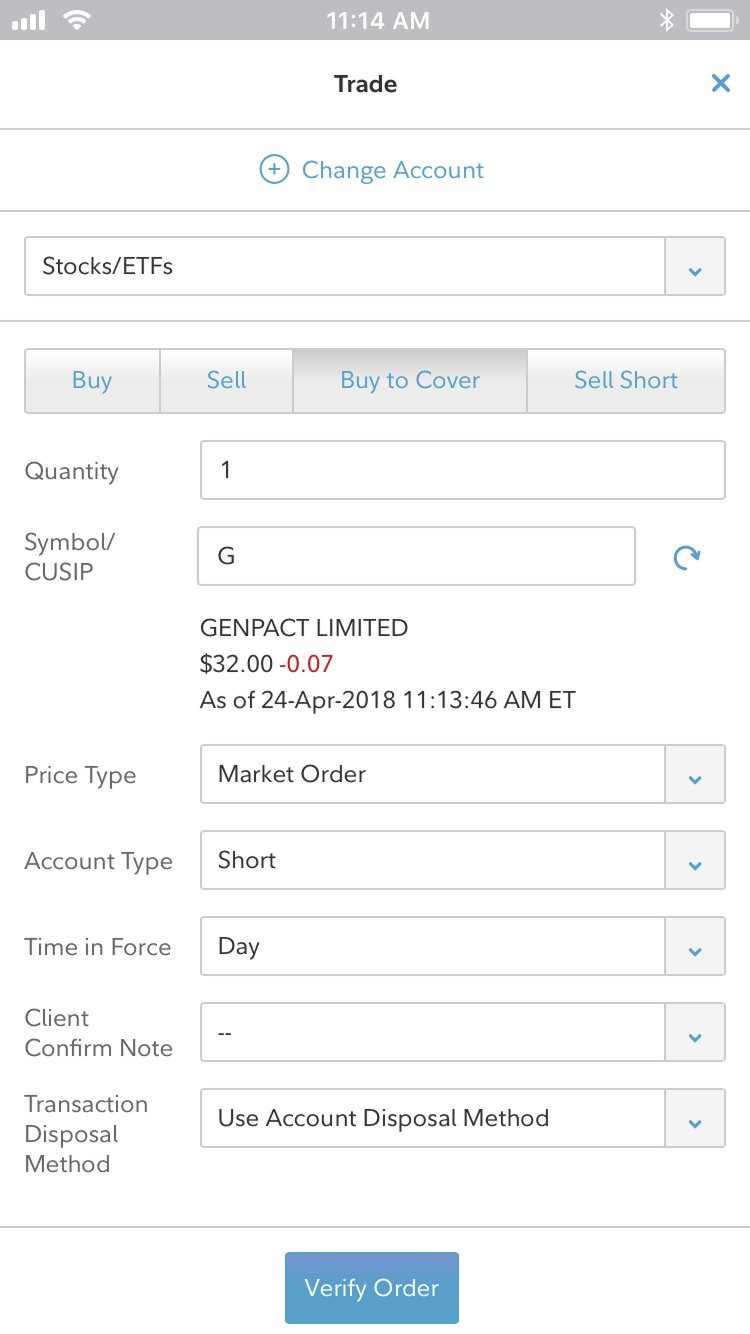Select the Buy action tab
The image size is (750, 1334).
[x=92, y=380]
